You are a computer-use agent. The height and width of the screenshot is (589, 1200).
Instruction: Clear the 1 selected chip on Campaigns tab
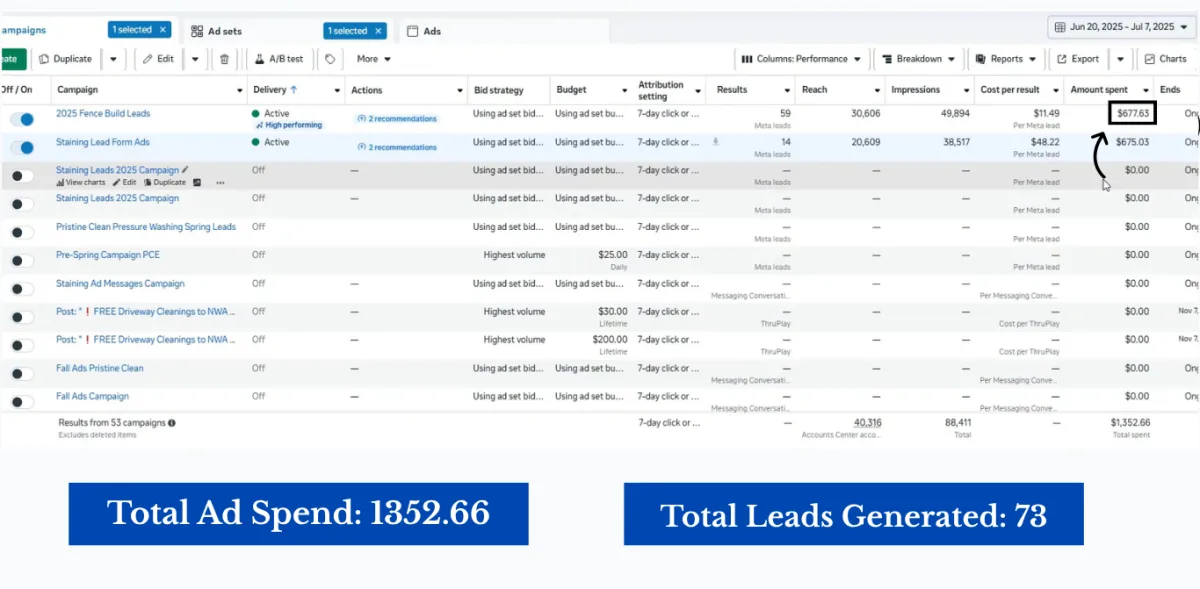click(x=163, y=30)
